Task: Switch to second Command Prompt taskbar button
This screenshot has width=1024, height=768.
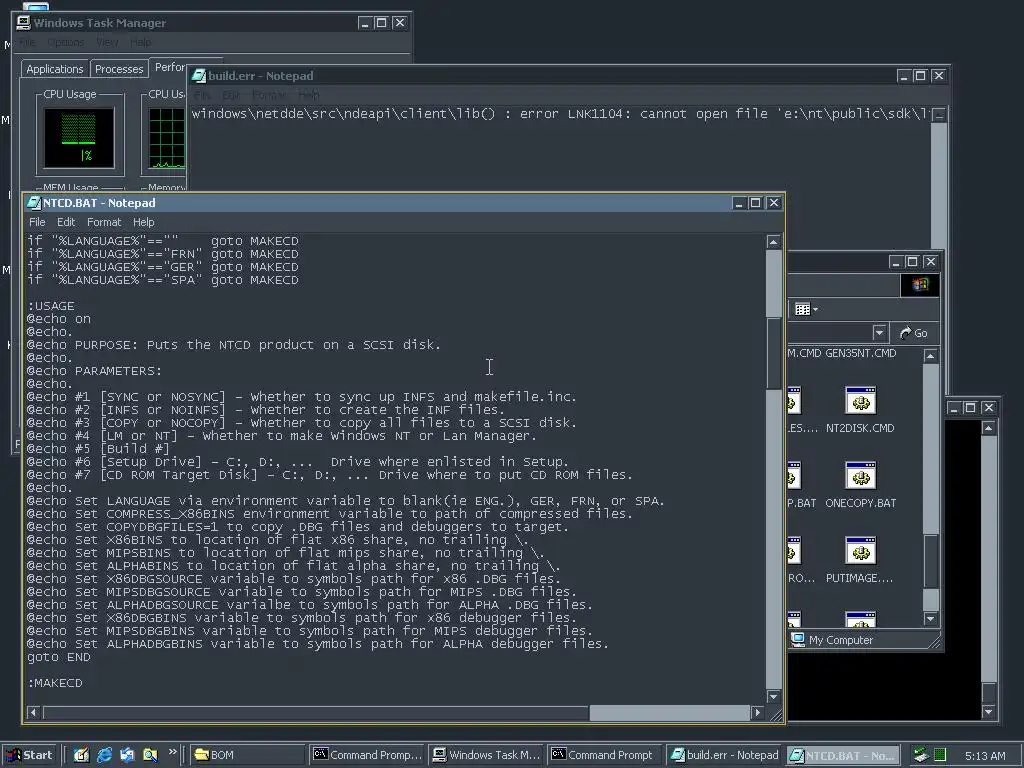Action: coord(605,755)
